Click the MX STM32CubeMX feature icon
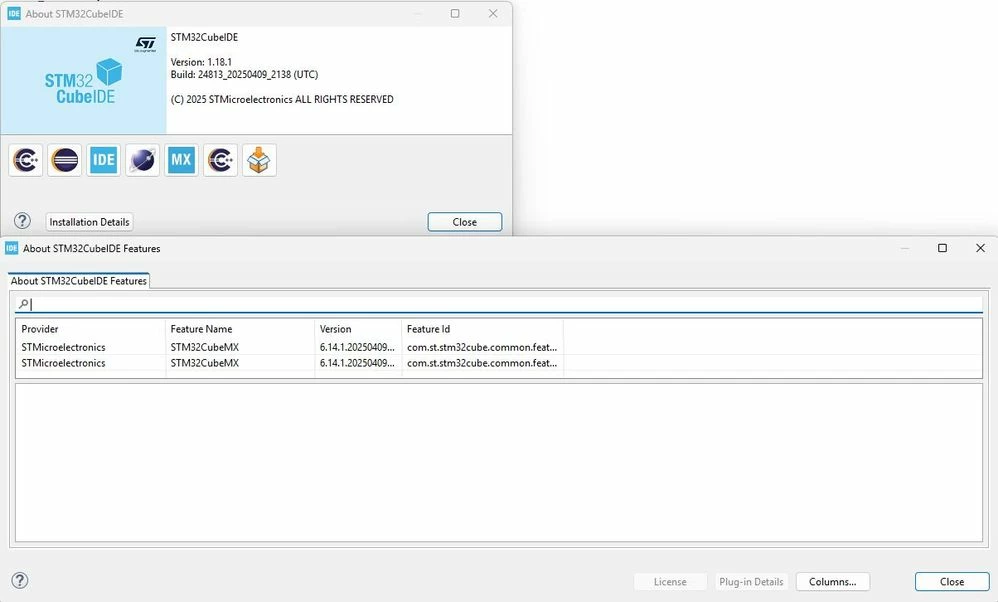This screenshot has height=602, width=998. point(181,160)
